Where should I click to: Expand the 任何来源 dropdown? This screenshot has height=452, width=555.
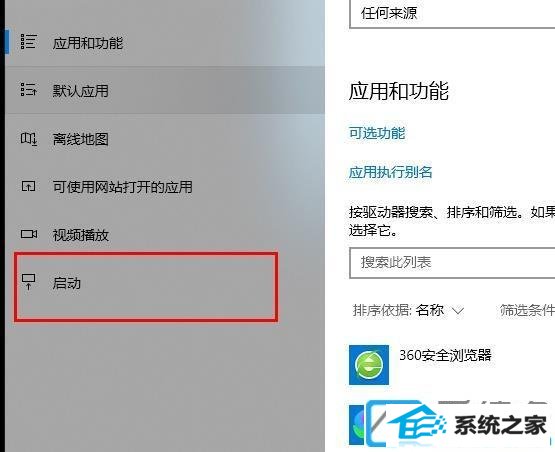(452, 14)
